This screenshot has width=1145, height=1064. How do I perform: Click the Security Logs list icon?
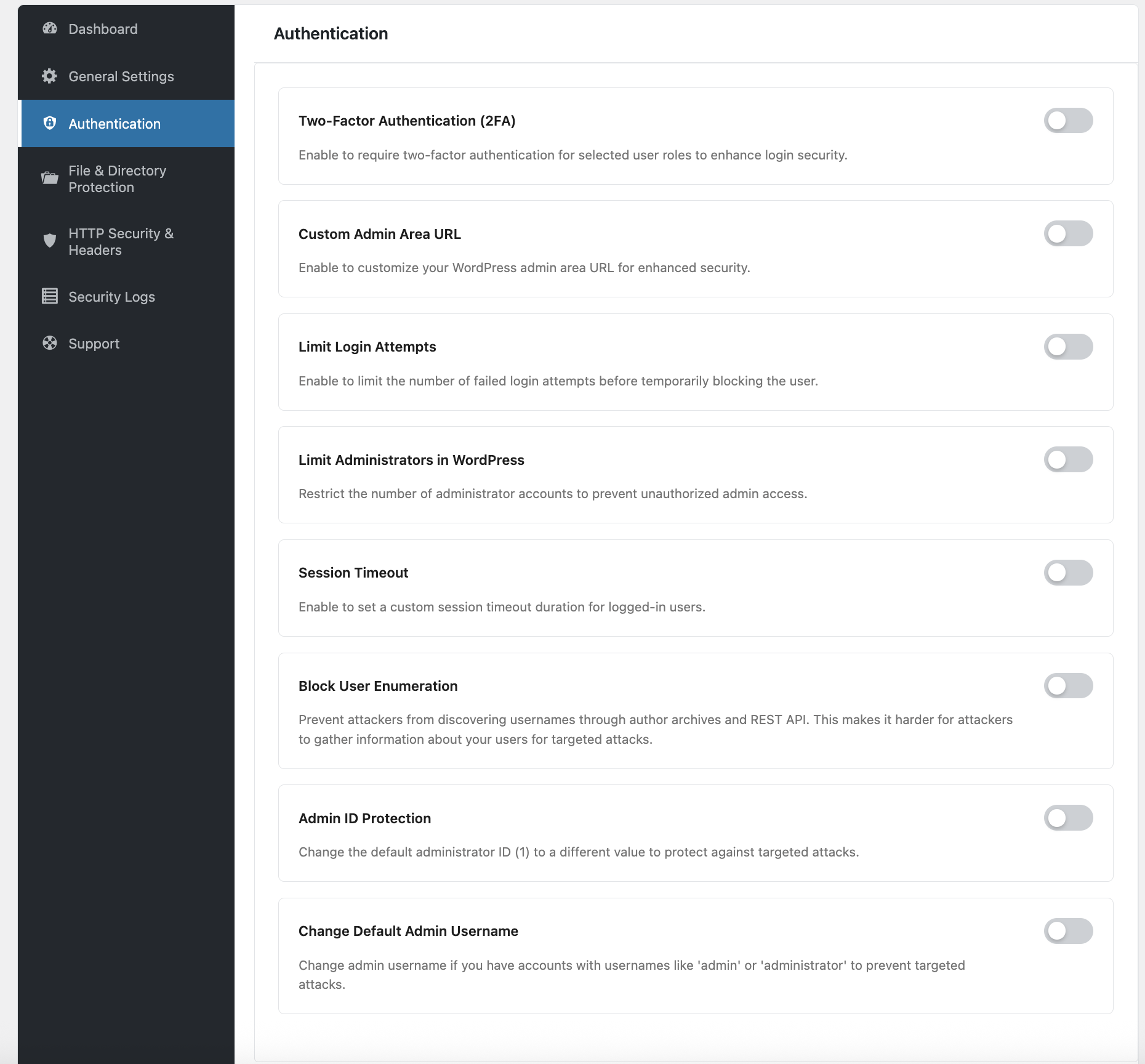pos(50,297)
